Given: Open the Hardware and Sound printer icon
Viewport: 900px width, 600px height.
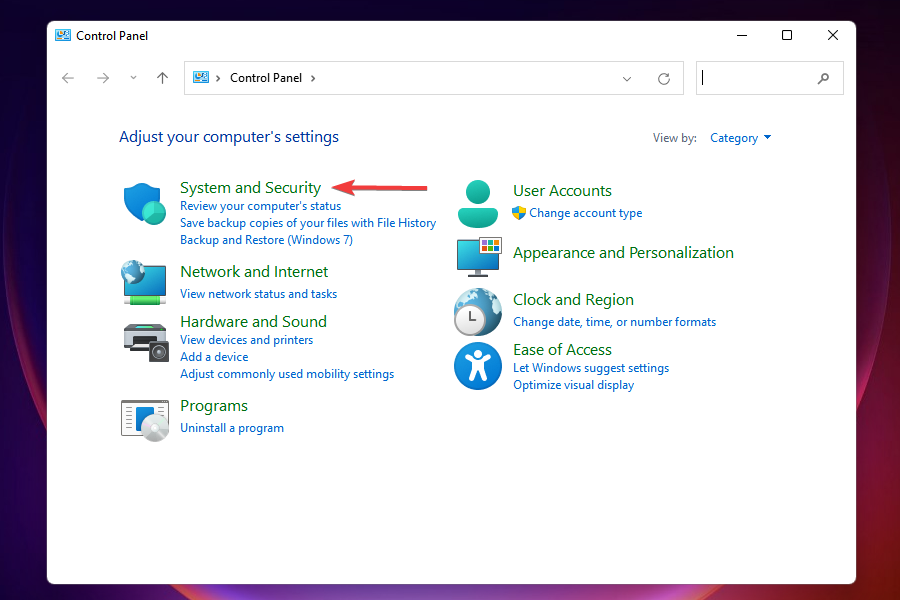Looking at the screenshot, I should [145, 342].
